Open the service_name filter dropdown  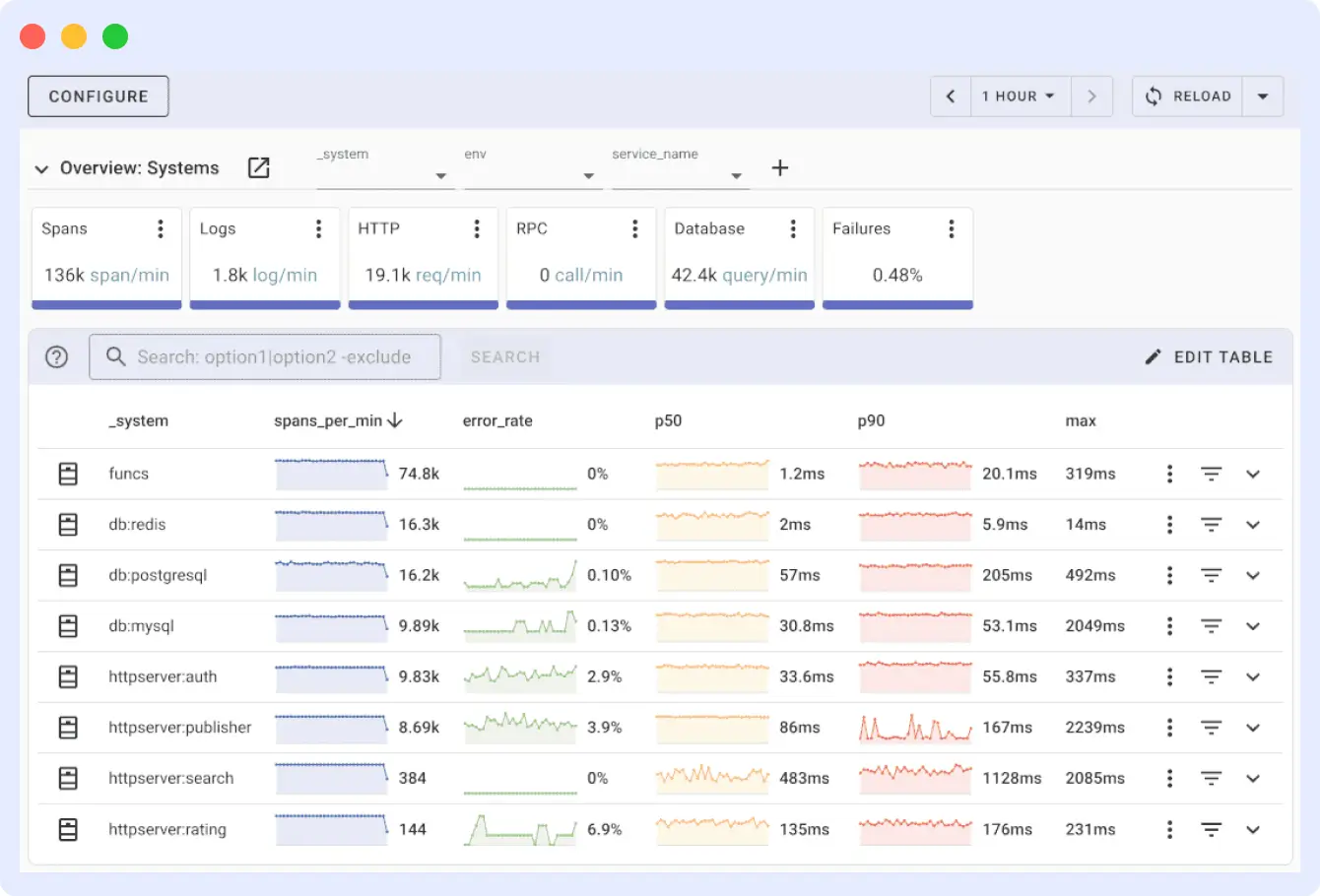(x=680, y=167)
